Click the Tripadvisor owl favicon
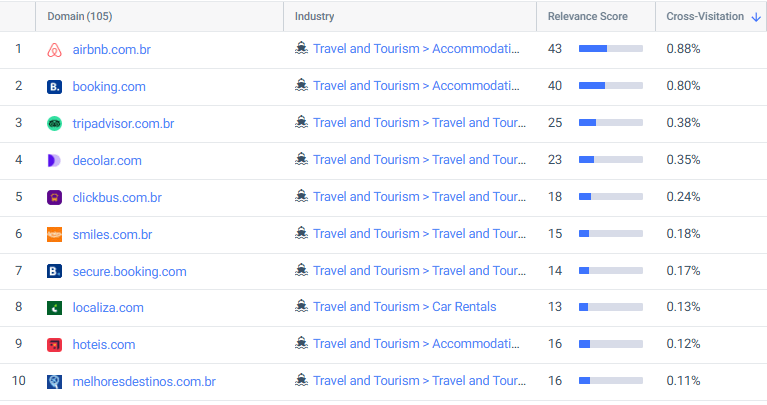 [54, 123]
